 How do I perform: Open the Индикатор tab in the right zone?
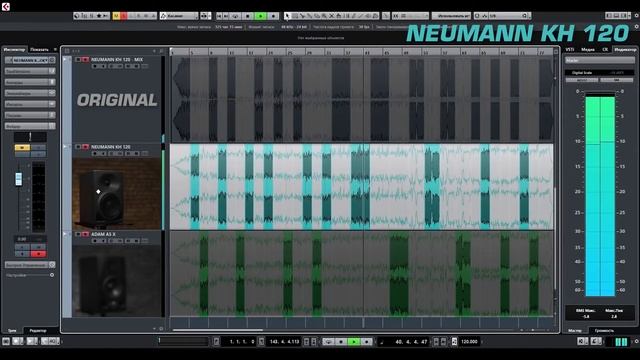(x=625, y=49)
